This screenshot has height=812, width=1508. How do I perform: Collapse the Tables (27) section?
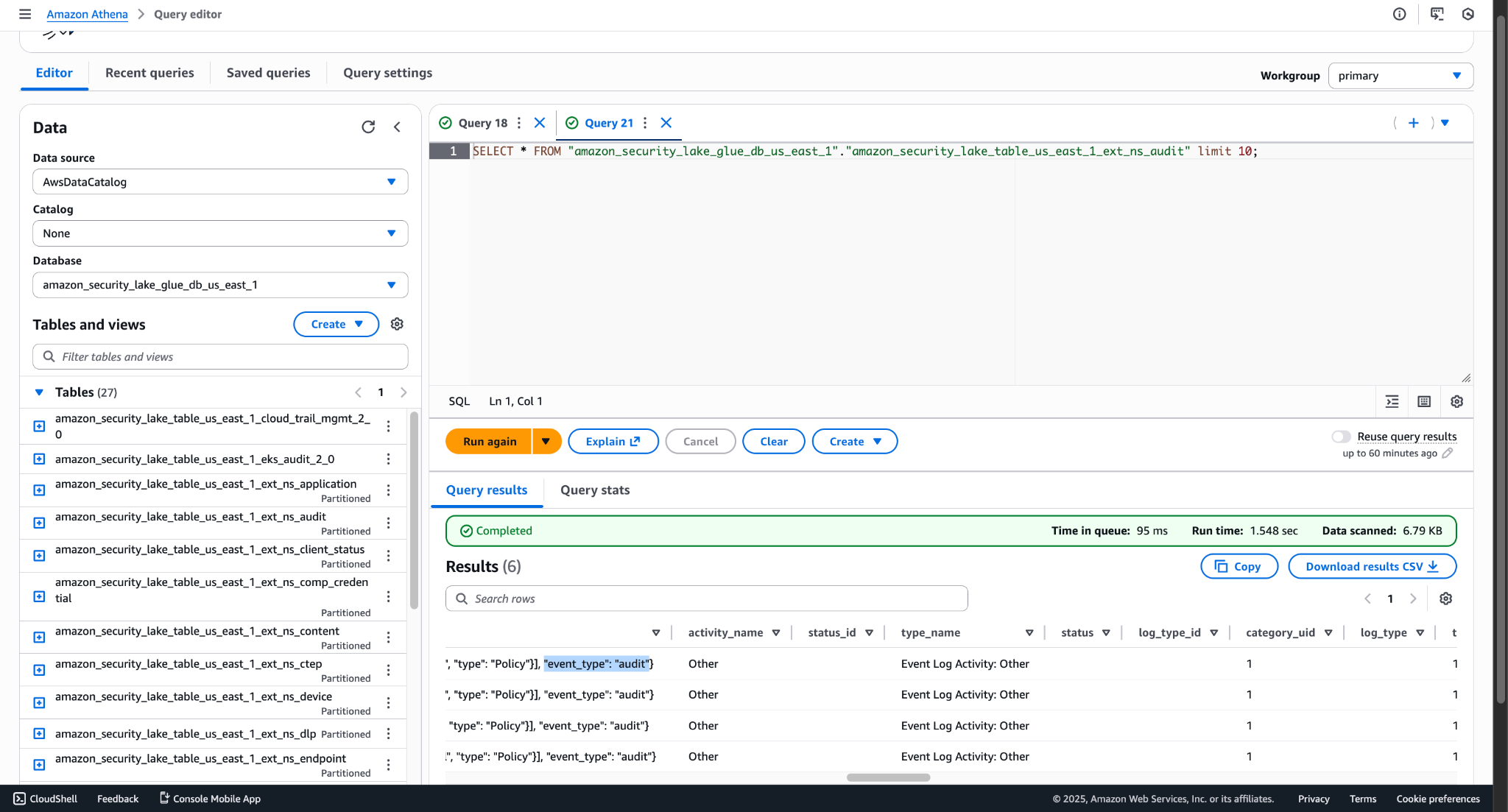click(x=39, y=392)
